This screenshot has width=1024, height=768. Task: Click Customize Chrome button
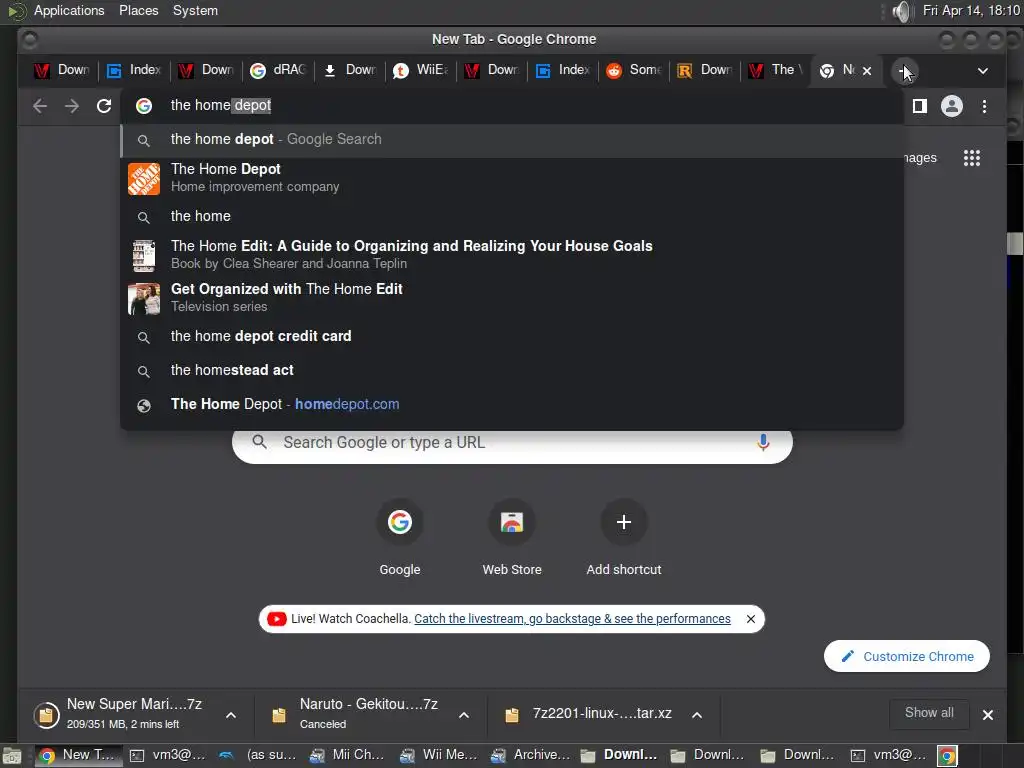coord(906,656)
